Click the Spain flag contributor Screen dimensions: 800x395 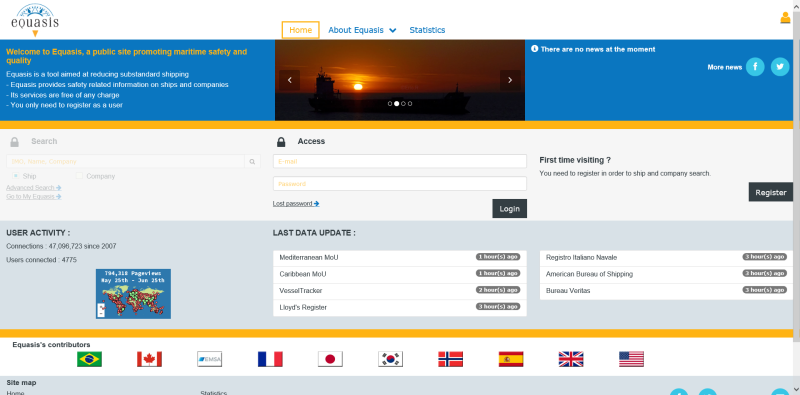tap(511, 359)
